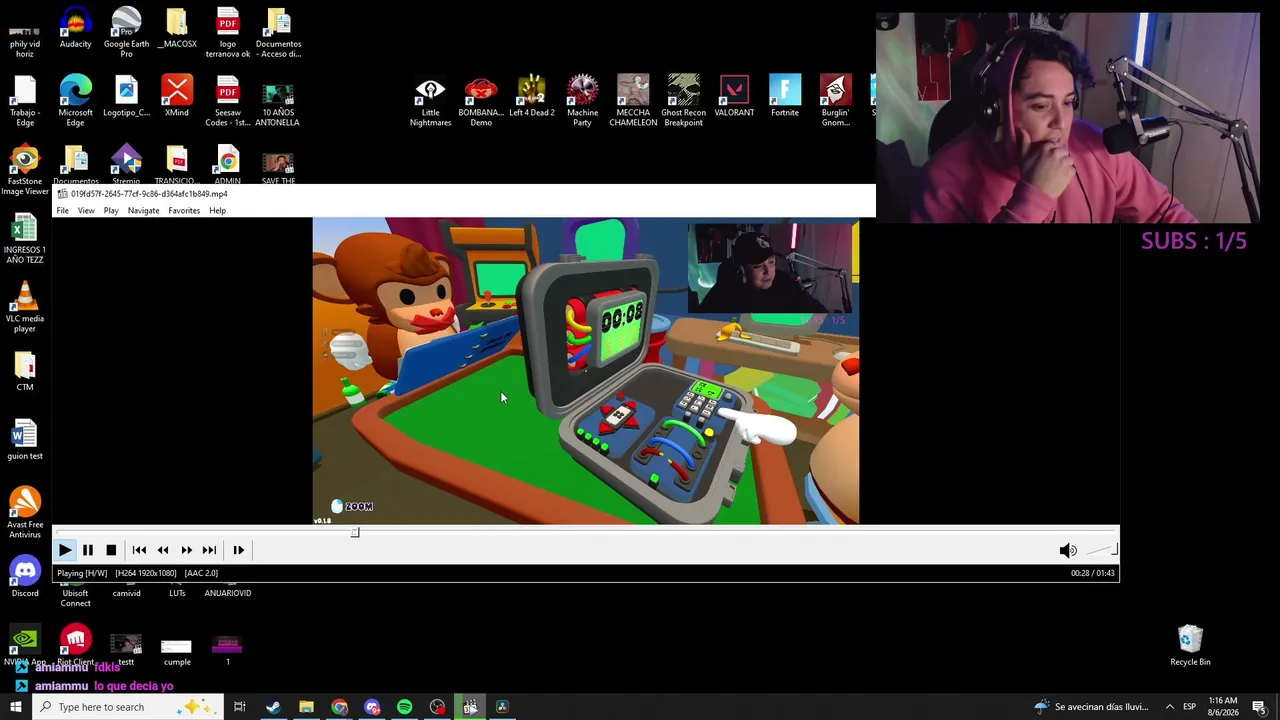Select the guion test Word document
Image resolution: width=1280 pixels, height=720 pixels.
click(25, 440)
